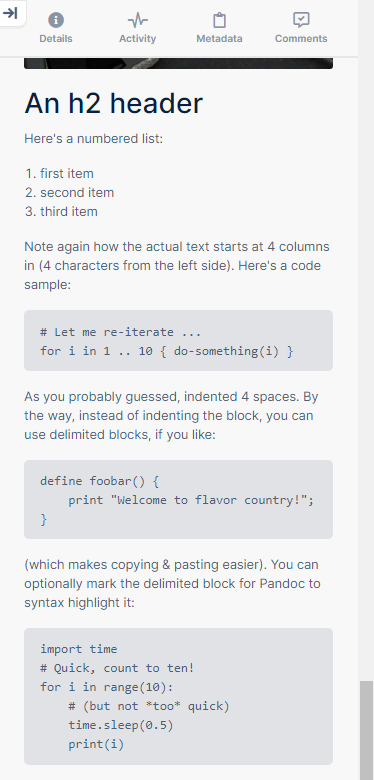374x780 pixels.
Task: Click the Metadata clipboard icon
Action: [x=219, y=20]
